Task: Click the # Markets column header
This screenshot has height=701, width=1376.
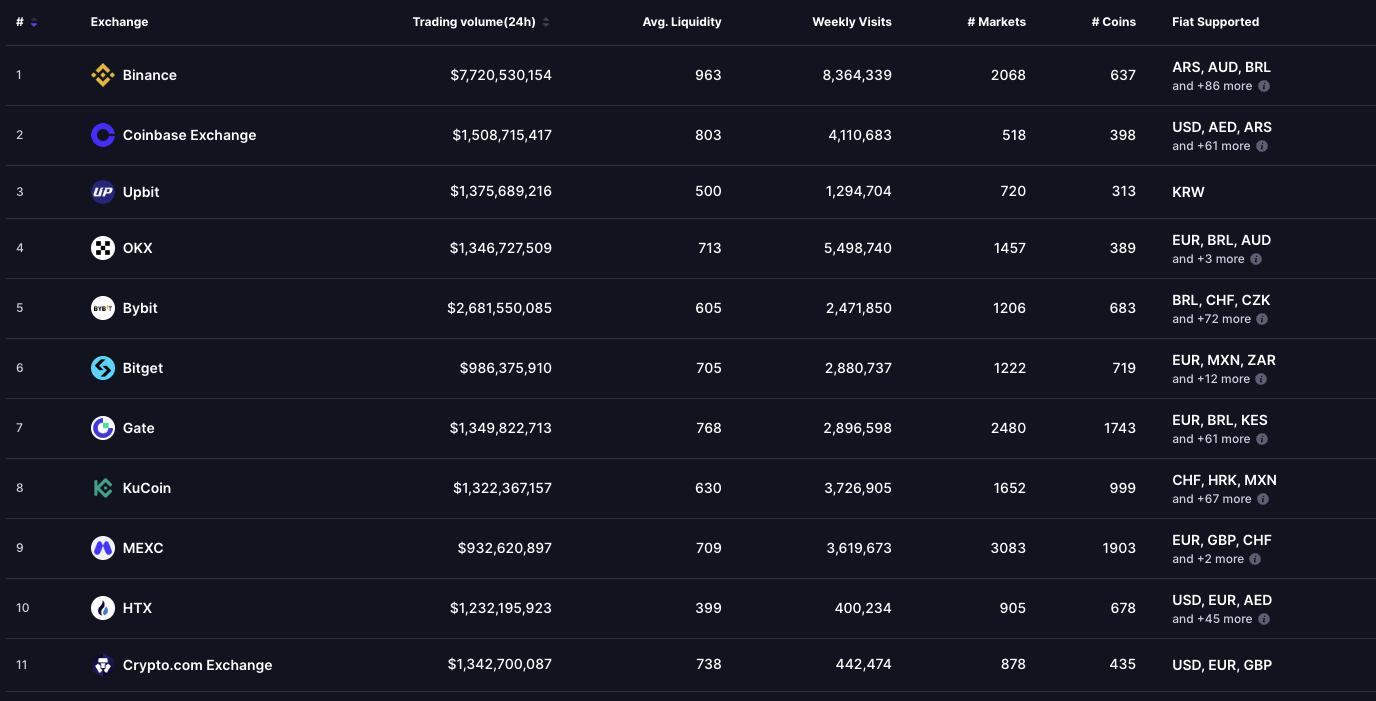Action: point(996,22)
